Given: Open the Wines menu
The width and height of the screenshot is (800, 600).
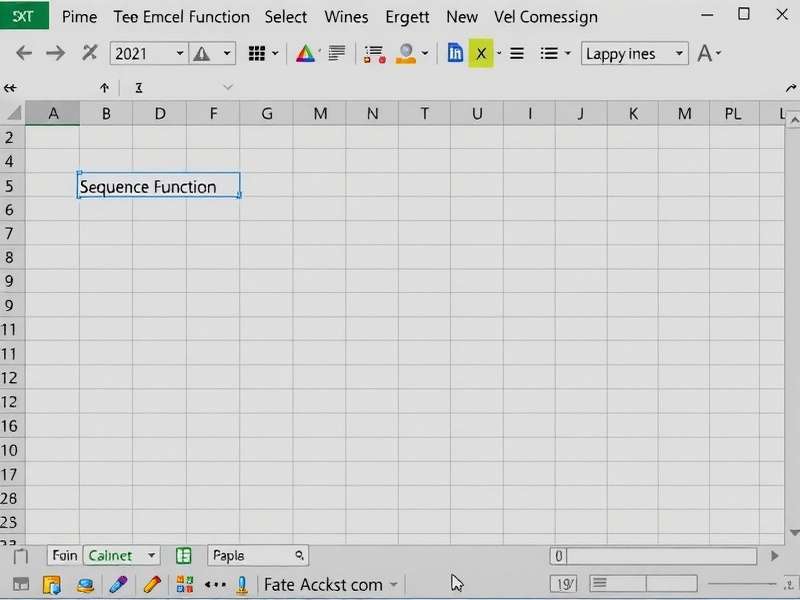Looking at the screenshot, I should click(x=346, y=17).
